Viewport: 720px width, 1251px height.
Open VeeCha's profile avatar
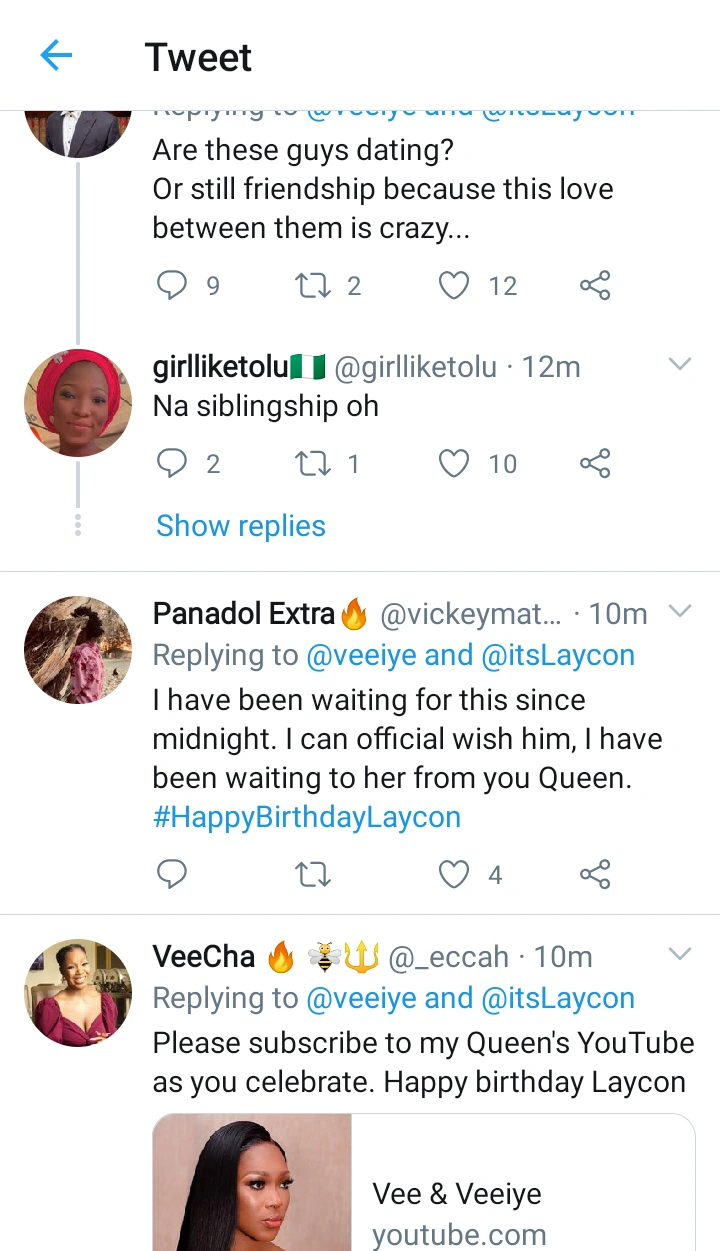coord(78,993)
